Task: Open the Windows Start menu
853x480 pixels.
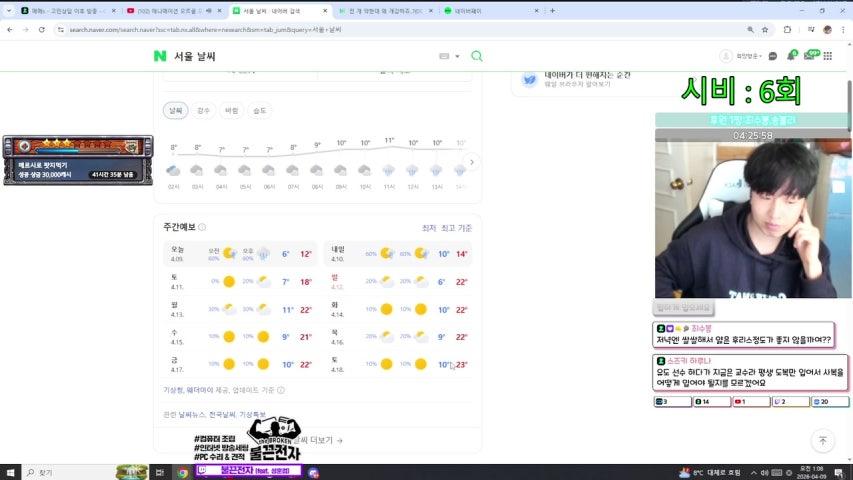Action: click(10, 472)
